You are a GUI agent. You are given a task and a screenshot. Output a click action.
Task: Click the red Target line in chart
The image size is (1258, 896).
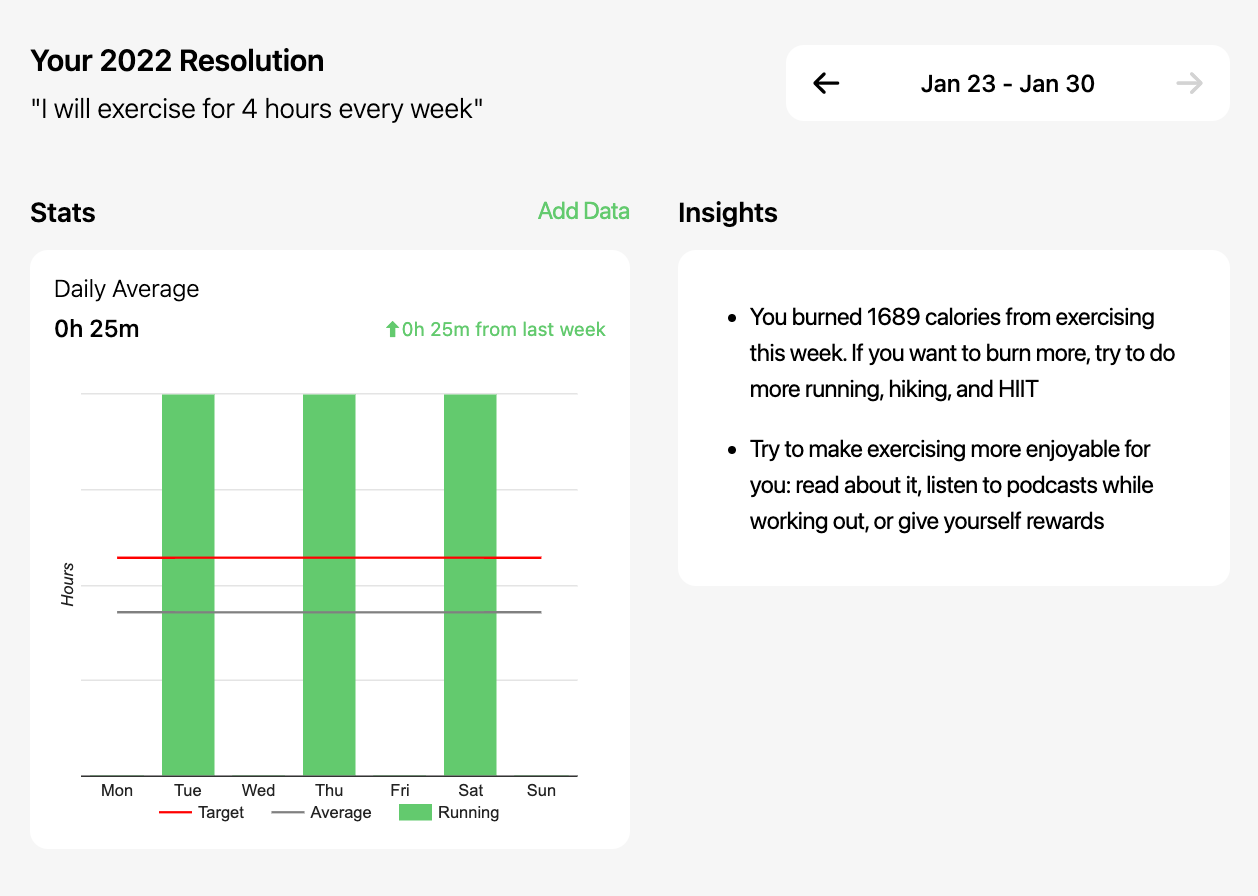(x=260, y=557)
